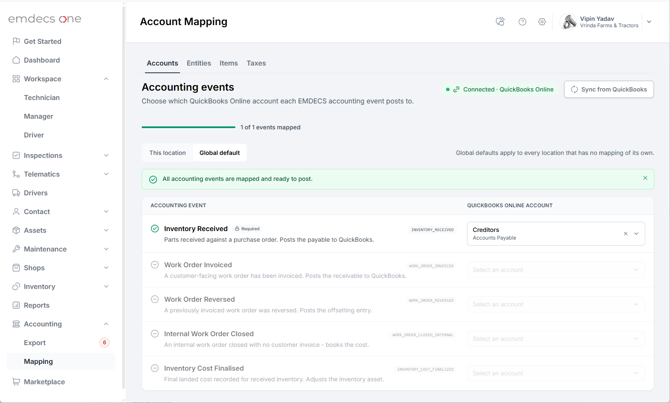This screenshot has height=403, width=670.
Task: Open account dropdown for Inventory Cost Finalised
Action: pyautogui.click(x=556, y=373)
